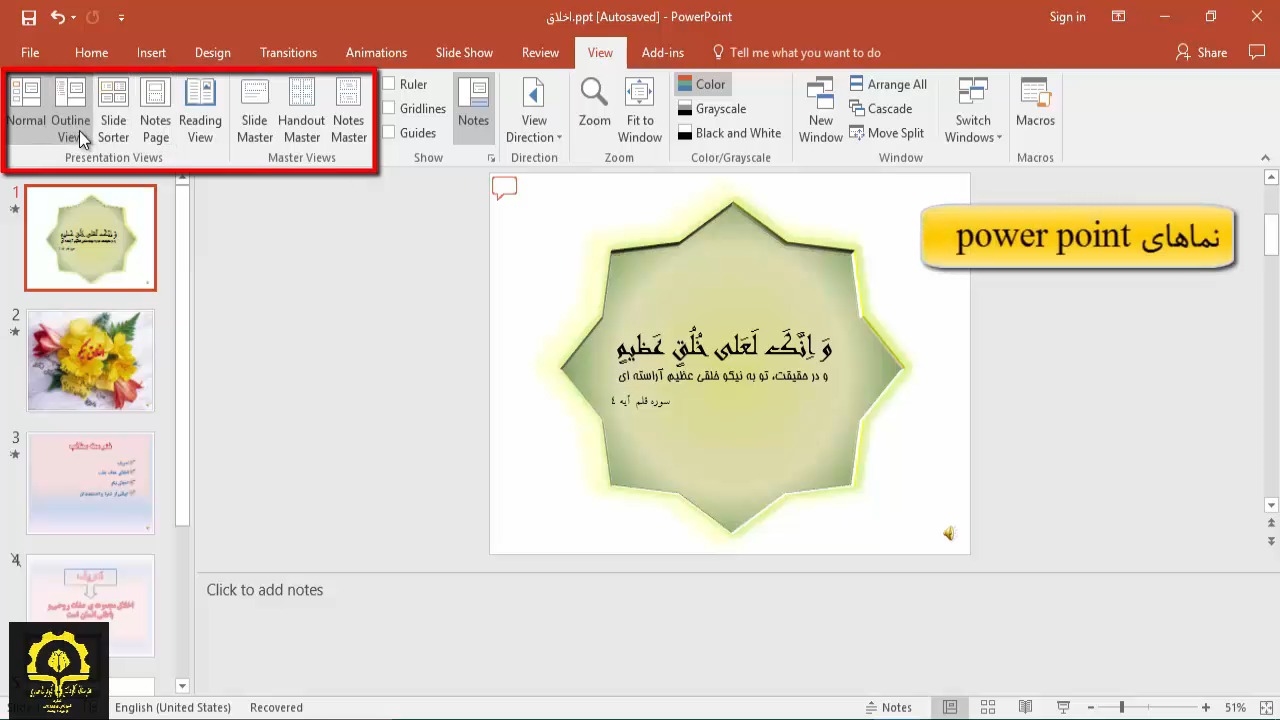The height and width of the screenshot is (720, 1280).
Task: Turn on the Guides checkbox
Action: (389, 133)
